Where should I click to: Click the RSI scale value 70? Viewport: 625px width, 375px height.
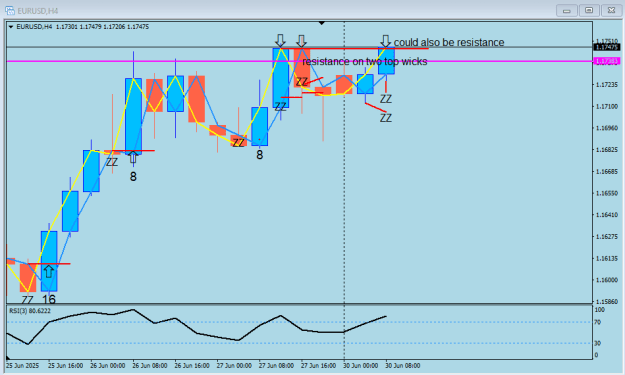tap(597, 322)
